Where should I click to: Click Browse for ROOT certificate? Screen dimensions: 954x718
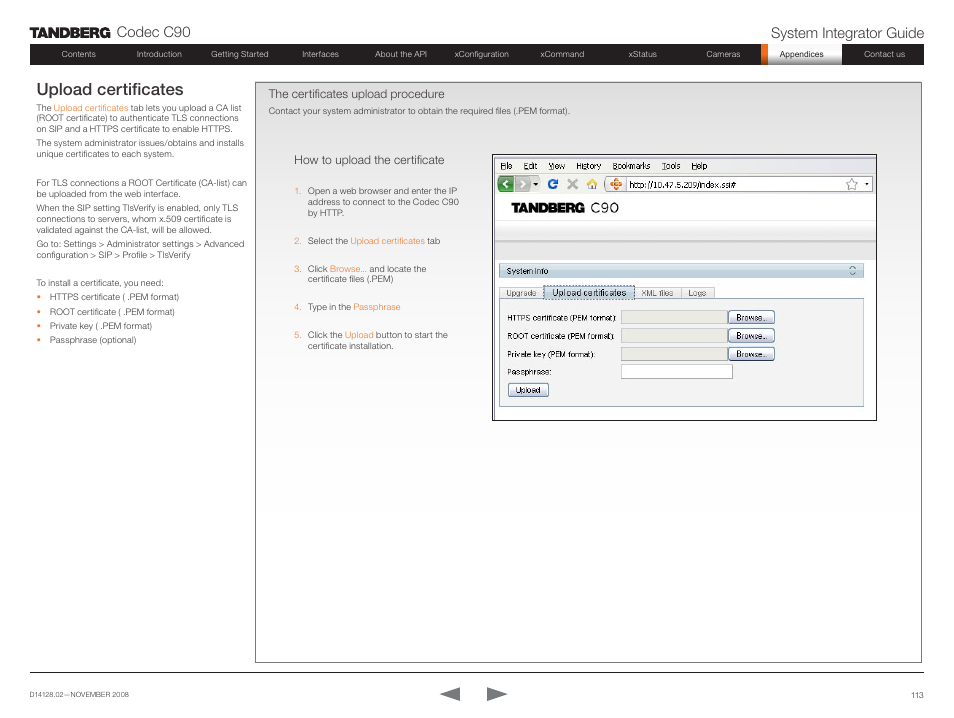(751, 336)
